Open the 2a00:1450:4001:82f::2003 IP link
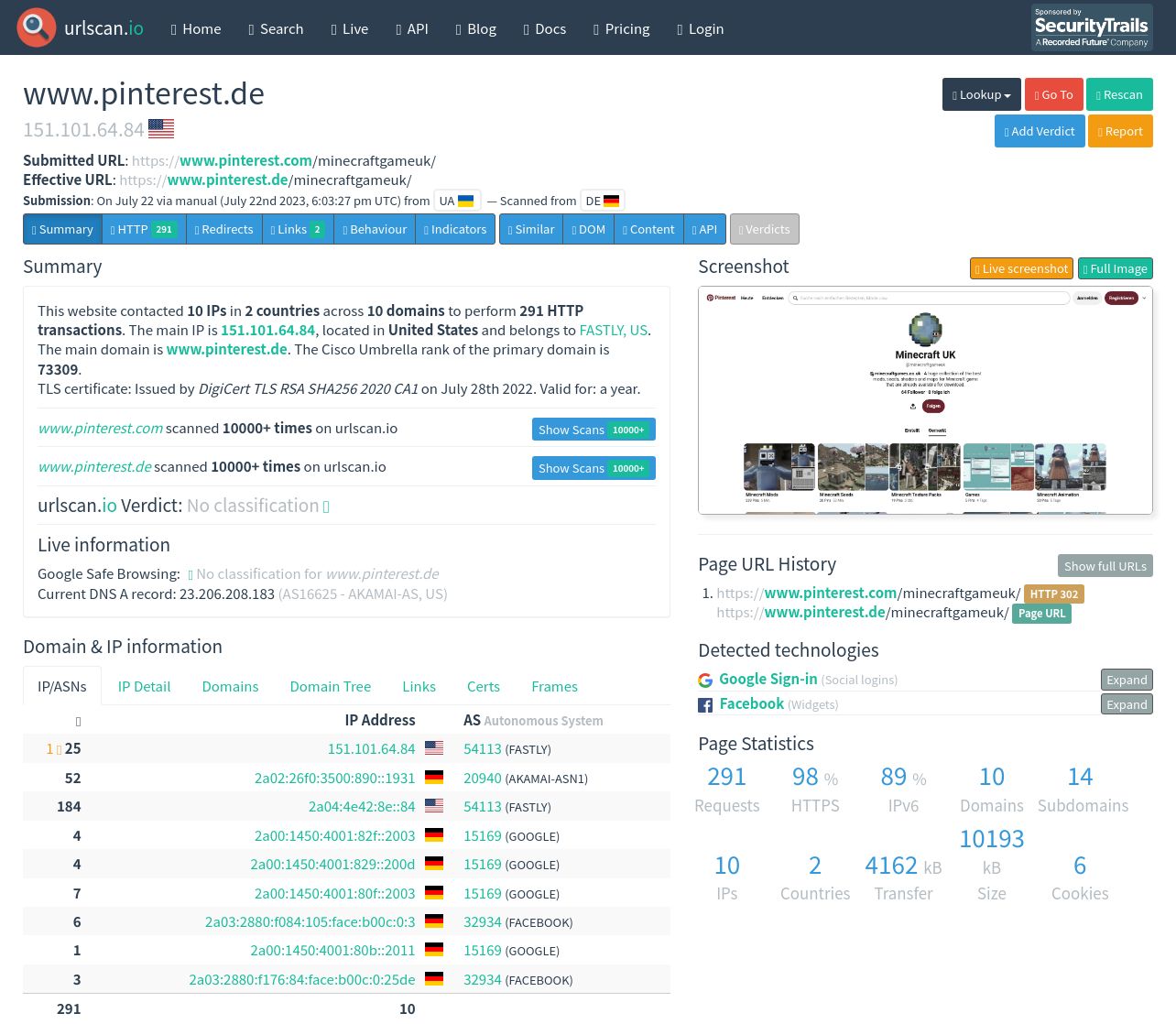The width and height of the screenshot is (1176, 1024). pos(334,835)
